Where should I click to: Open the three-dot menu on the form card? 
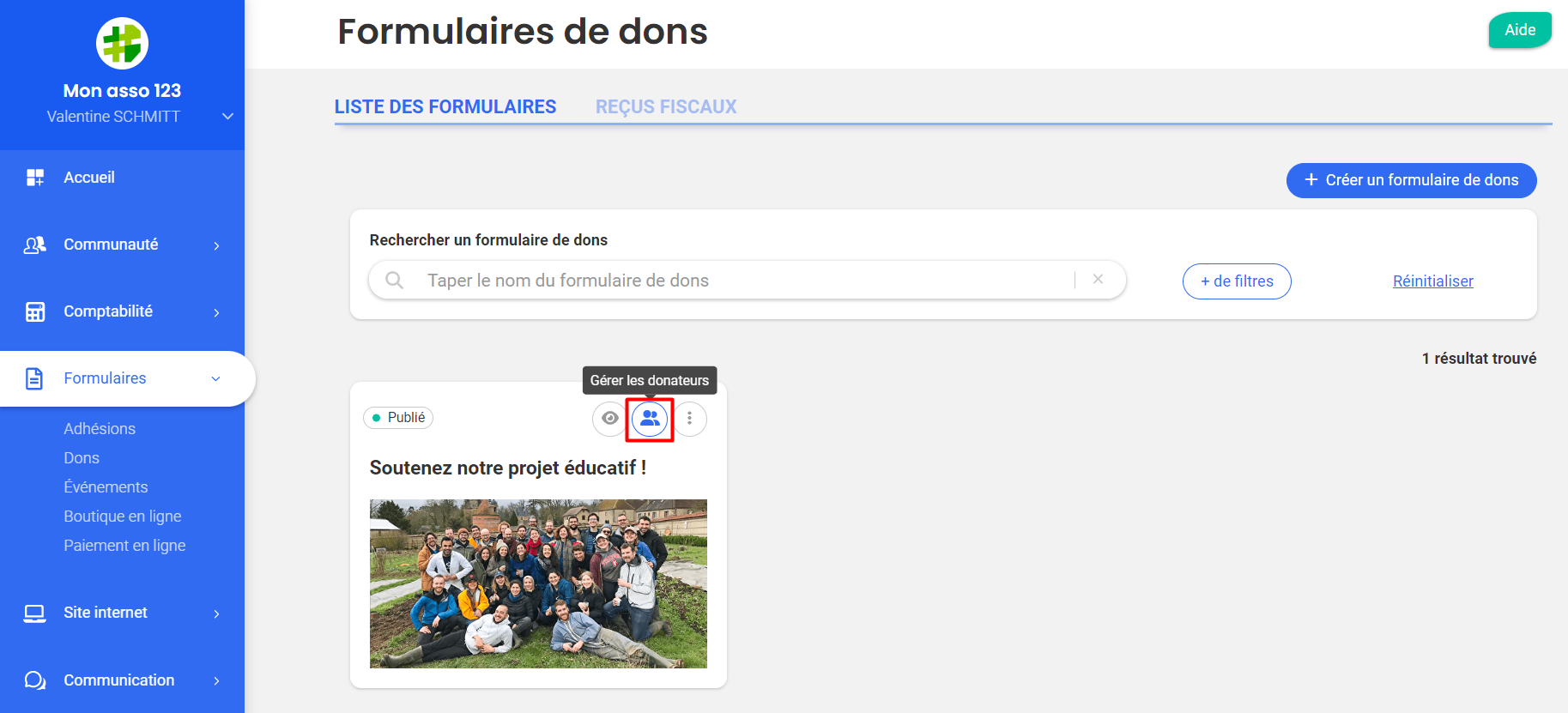[x=689, y=419]
